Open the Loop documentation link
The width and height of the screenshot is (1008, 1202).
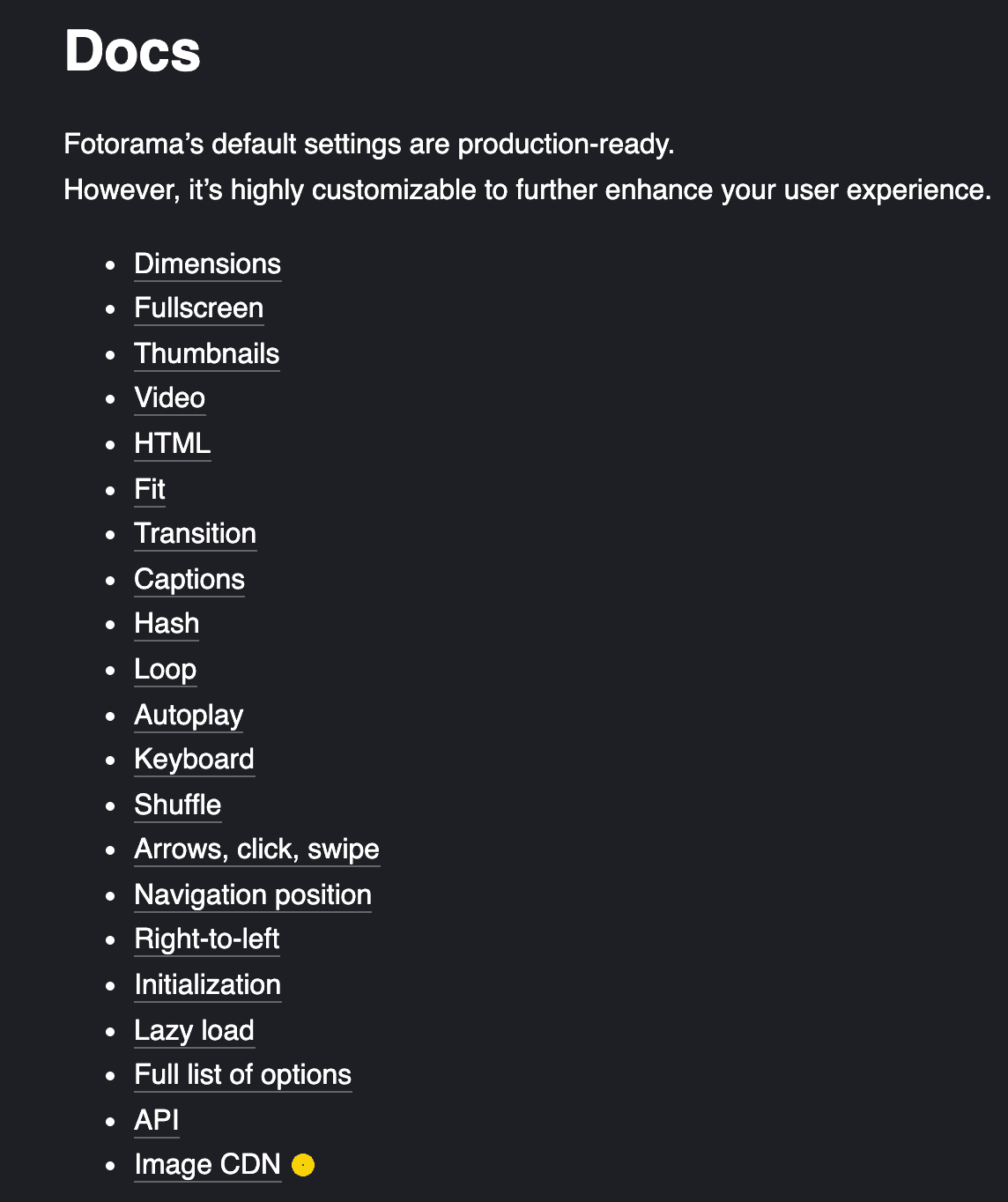click(x=166, y=670)
